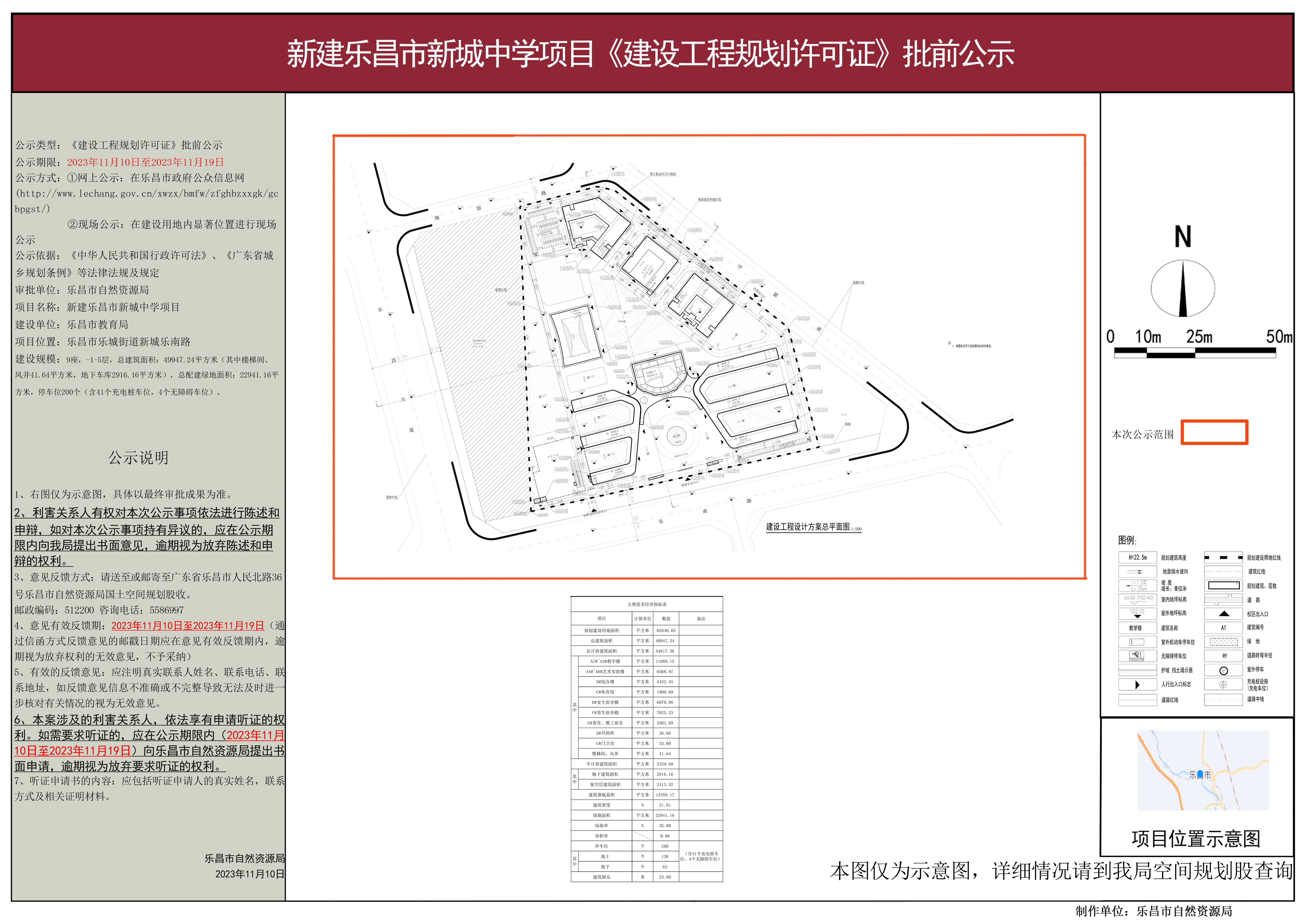
Task: Click the pedestrian entrance right-arrow legend symbol
Action: pos(1138,684)
